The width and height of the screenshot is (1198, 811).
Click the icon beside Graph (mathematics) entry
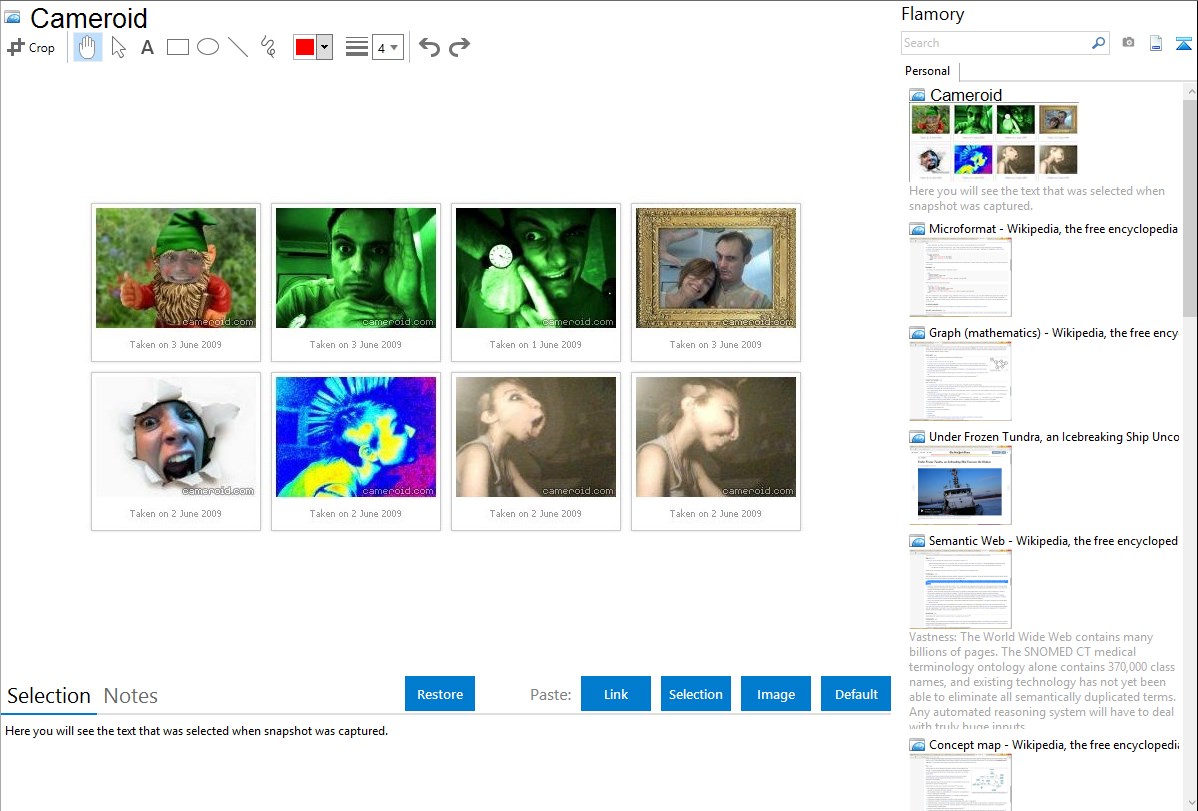[917, 333]
